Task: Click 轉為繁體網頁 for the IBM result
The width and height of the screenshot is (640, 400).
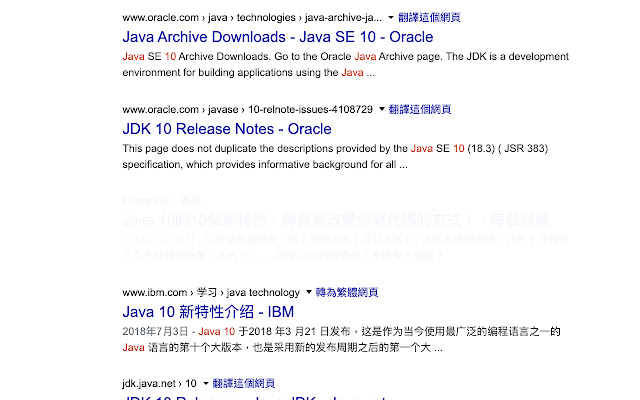Action: [347, 292]
